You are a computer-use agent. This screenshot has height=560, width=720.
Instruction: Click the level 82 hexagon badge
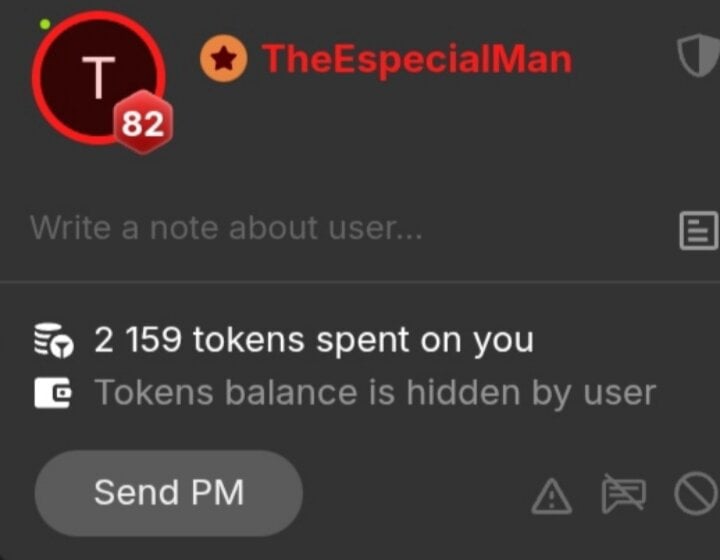tap(143, 123)
